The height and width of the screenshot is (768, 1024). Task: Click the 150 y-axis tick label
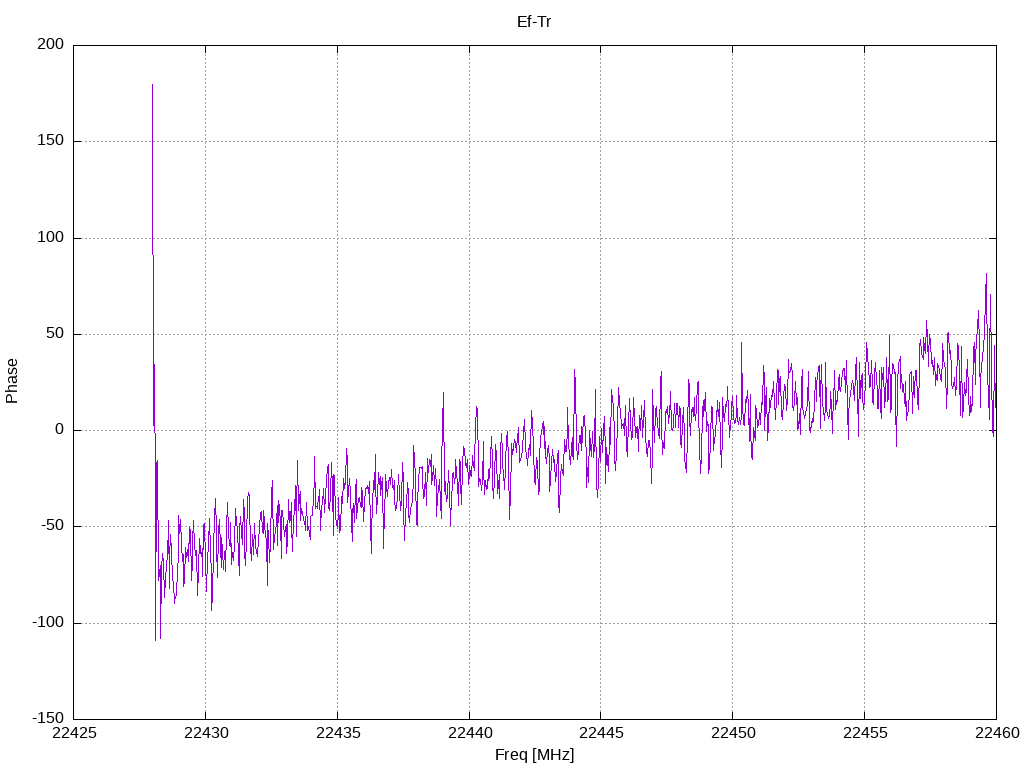pyautogui.click(x=51, y=140)
